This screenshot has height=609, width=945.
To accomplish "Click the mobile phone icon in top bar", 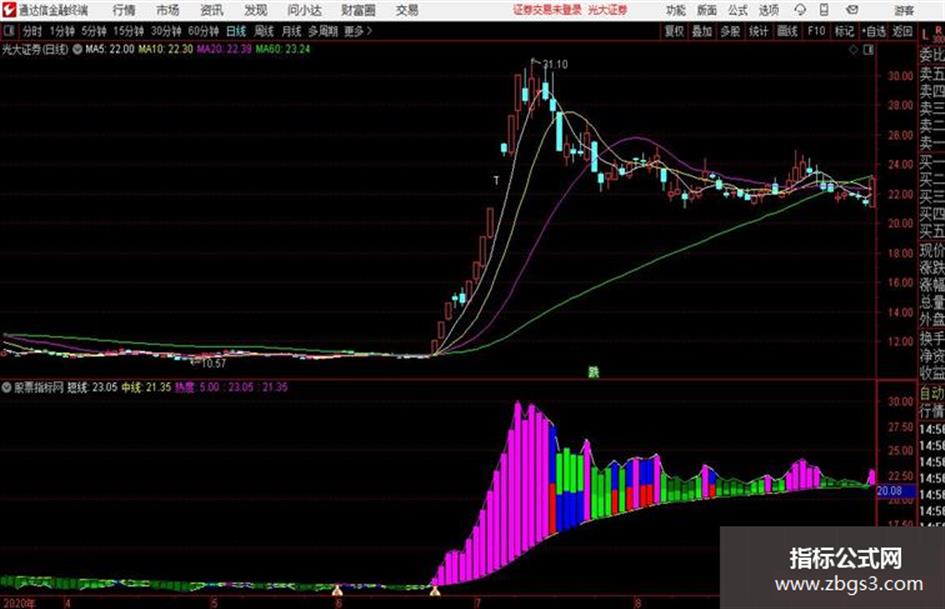I will (824, 10).
